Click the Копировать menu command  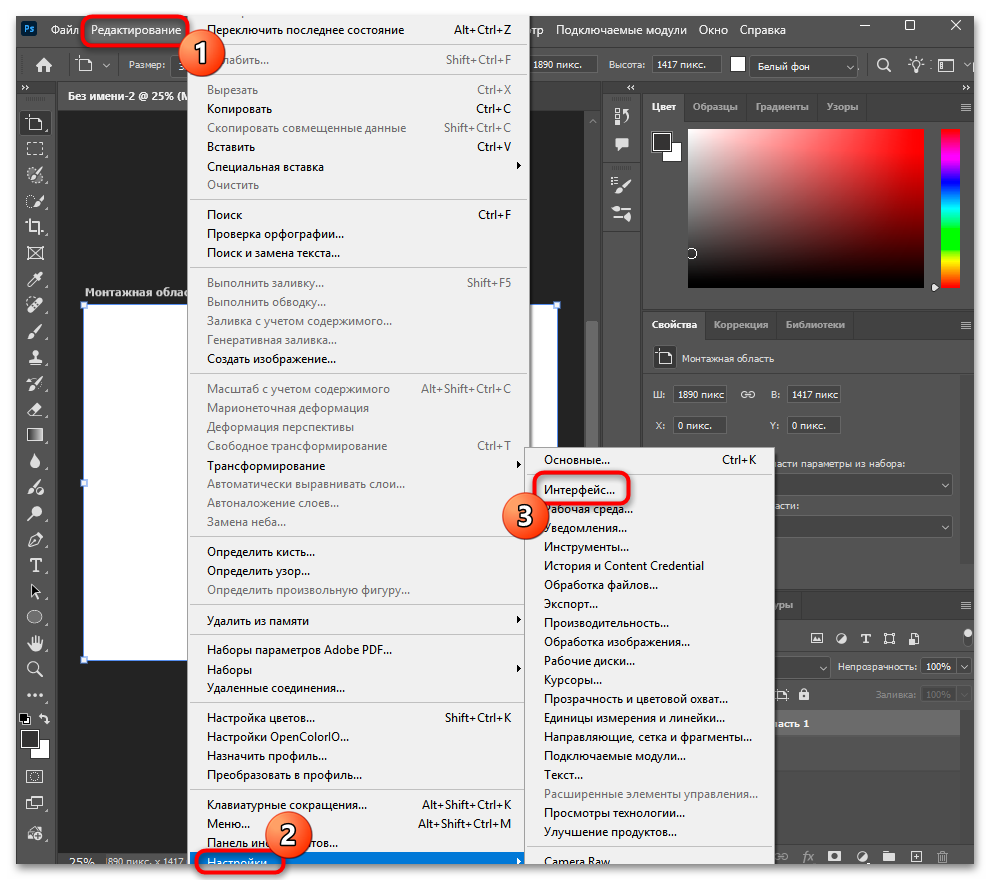[x=239, y=109]
